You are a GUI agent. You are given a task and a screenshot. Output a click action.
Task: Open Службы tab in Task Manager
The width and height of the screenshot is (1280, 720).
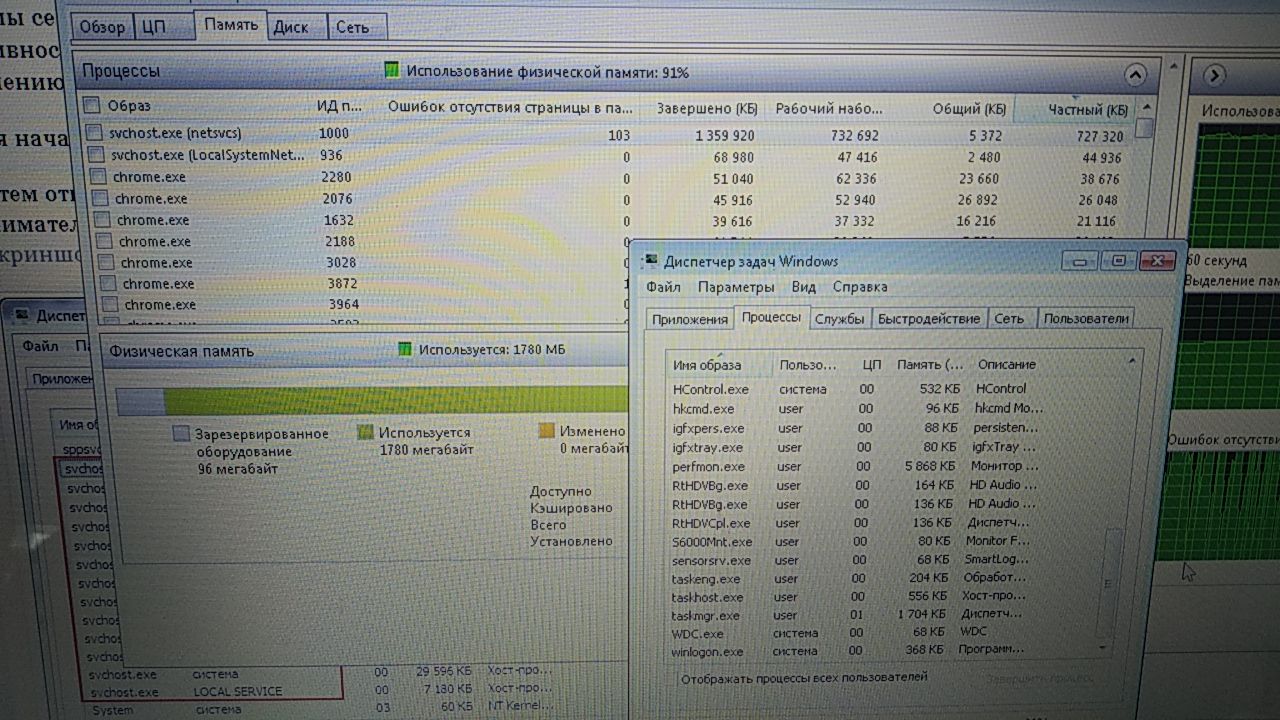(839, 319)
